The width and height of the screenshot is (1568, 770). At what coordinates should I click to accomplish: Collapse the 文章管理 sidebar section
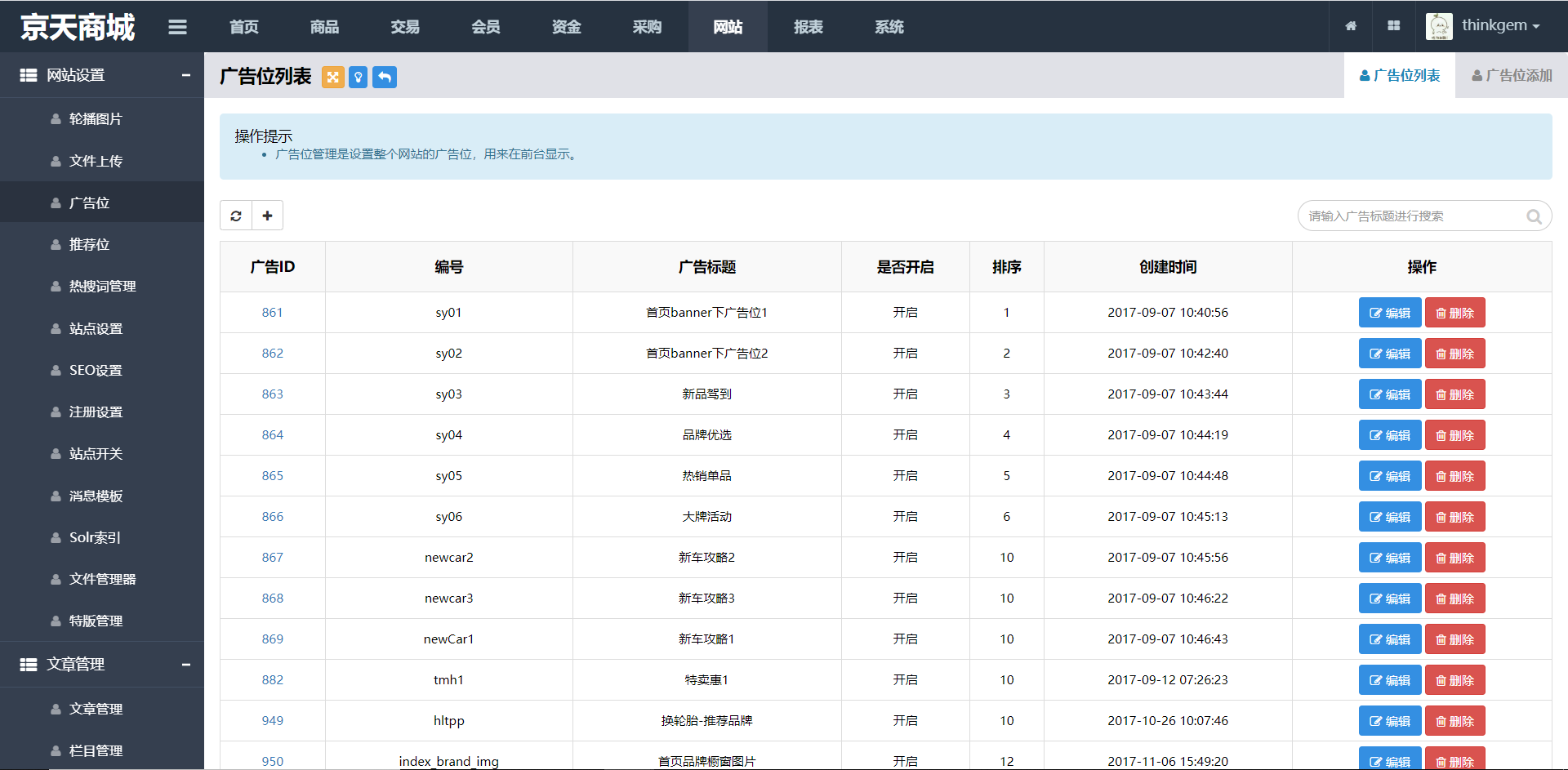(186, 665)
